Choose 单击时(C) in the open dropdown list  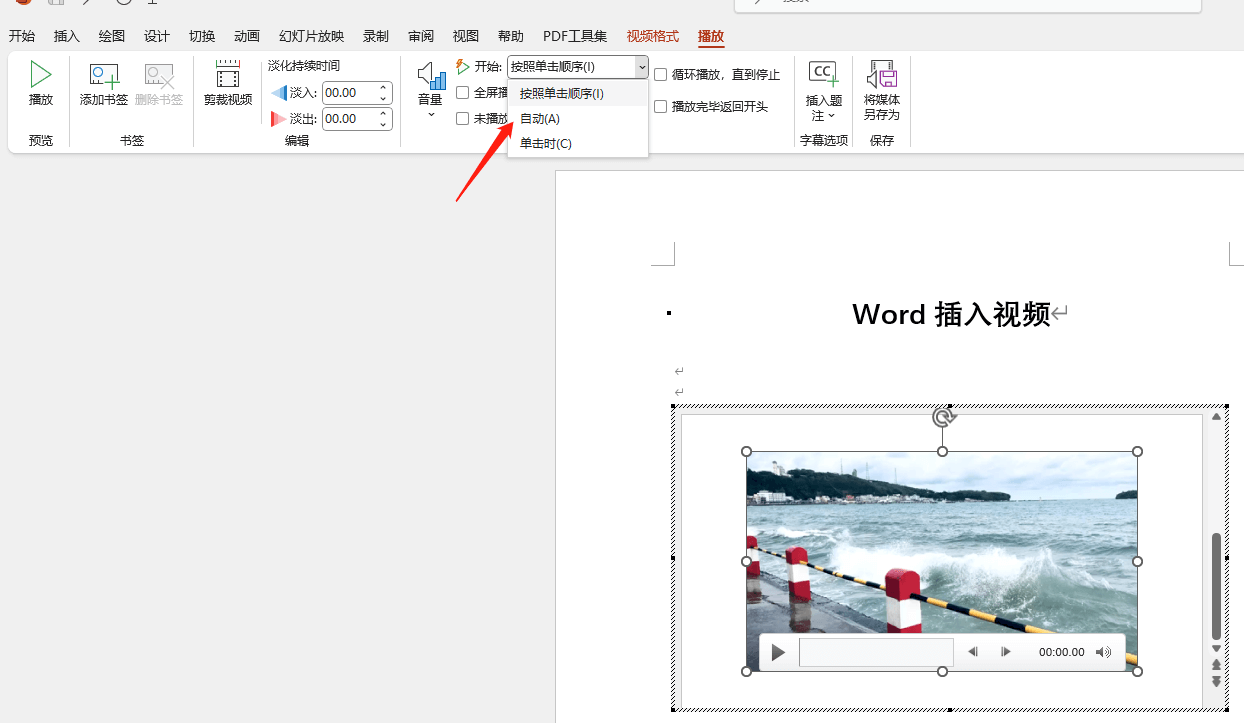[543, 143]
